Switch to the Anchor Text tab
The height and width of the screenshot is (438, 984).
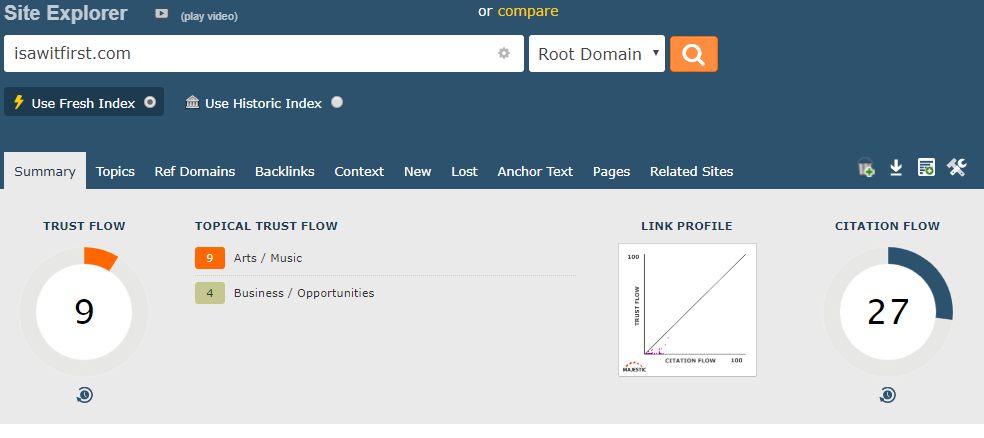(x=535, y=171)
